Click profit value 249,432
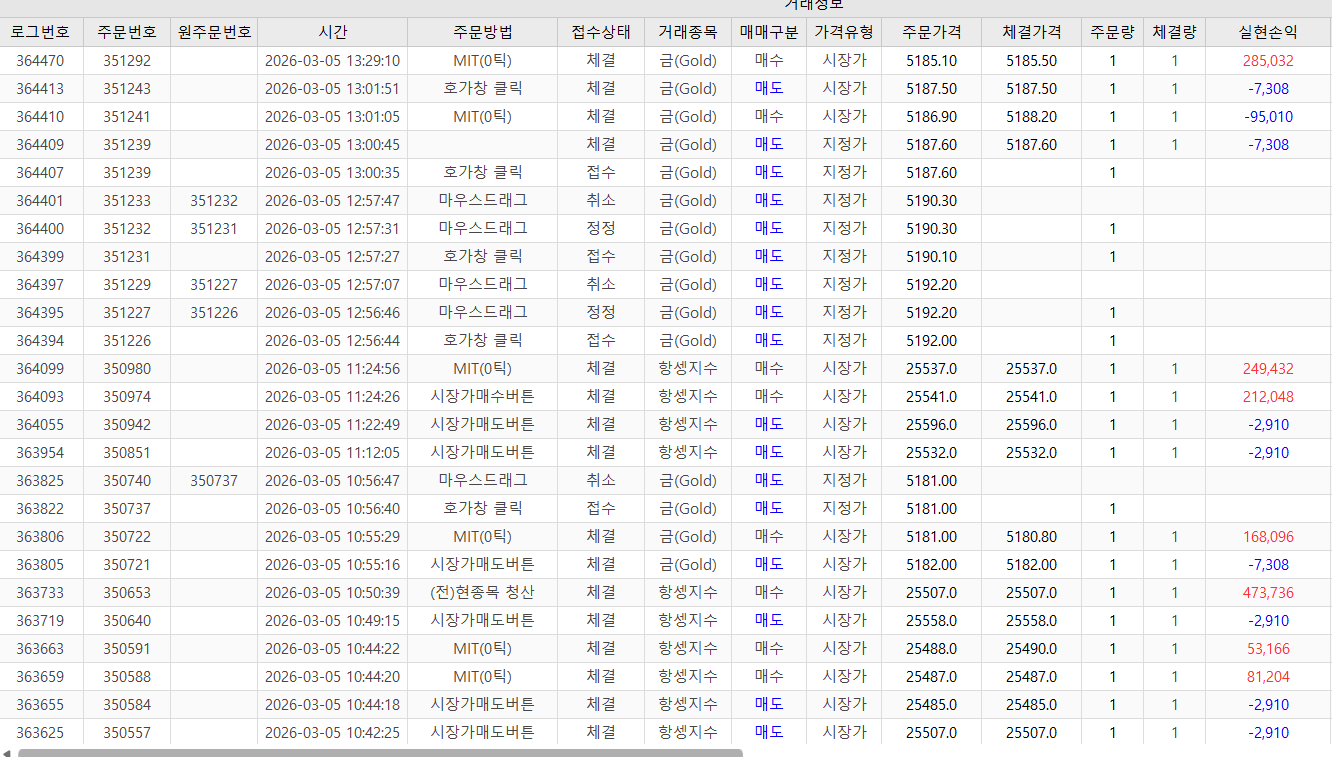This screenshot has height=757, width=1332. tap(1268, 368)
